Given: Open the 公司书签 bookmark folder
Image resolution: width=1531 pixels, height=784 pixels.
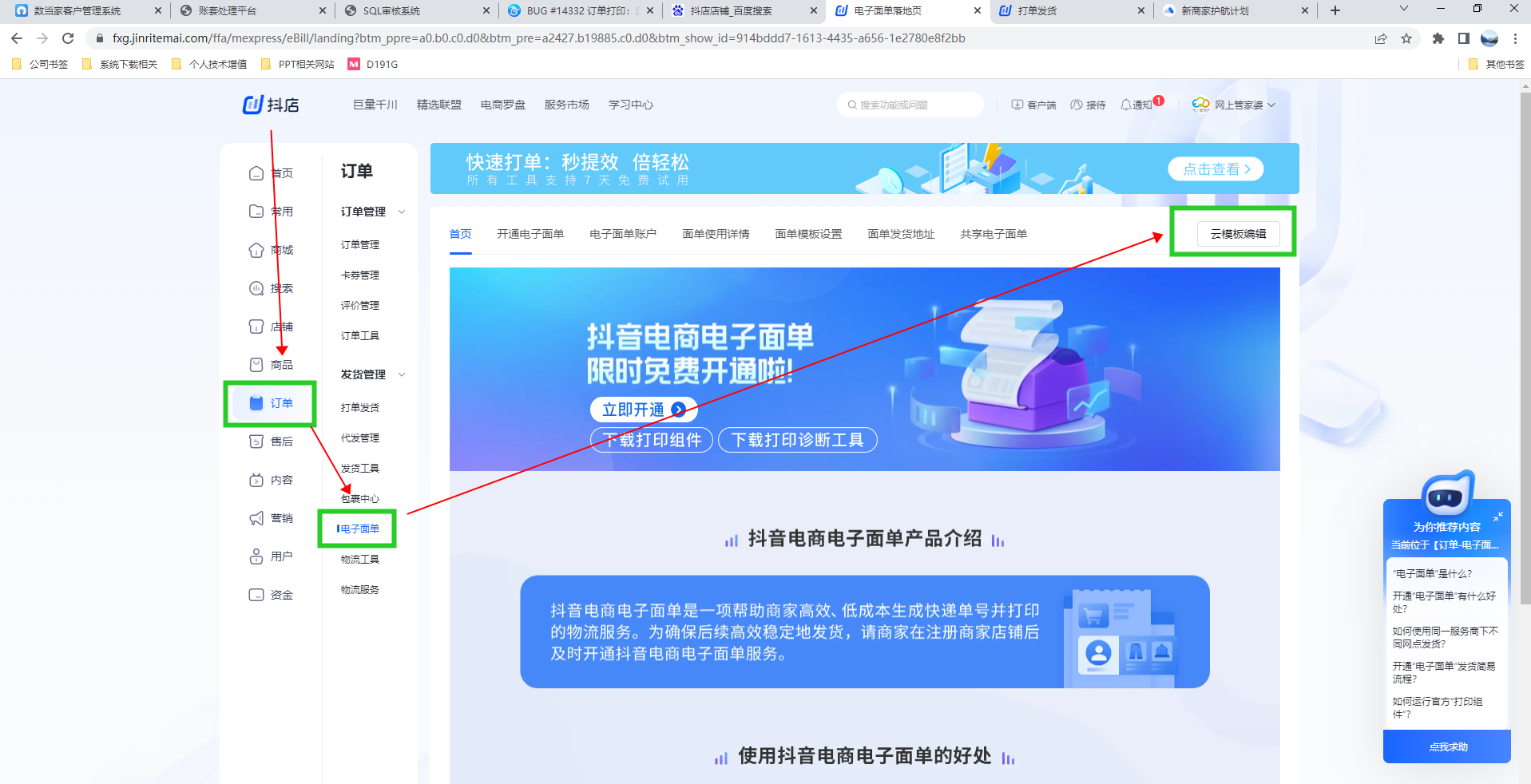Looking at the screenshot, I should (40, 65).
